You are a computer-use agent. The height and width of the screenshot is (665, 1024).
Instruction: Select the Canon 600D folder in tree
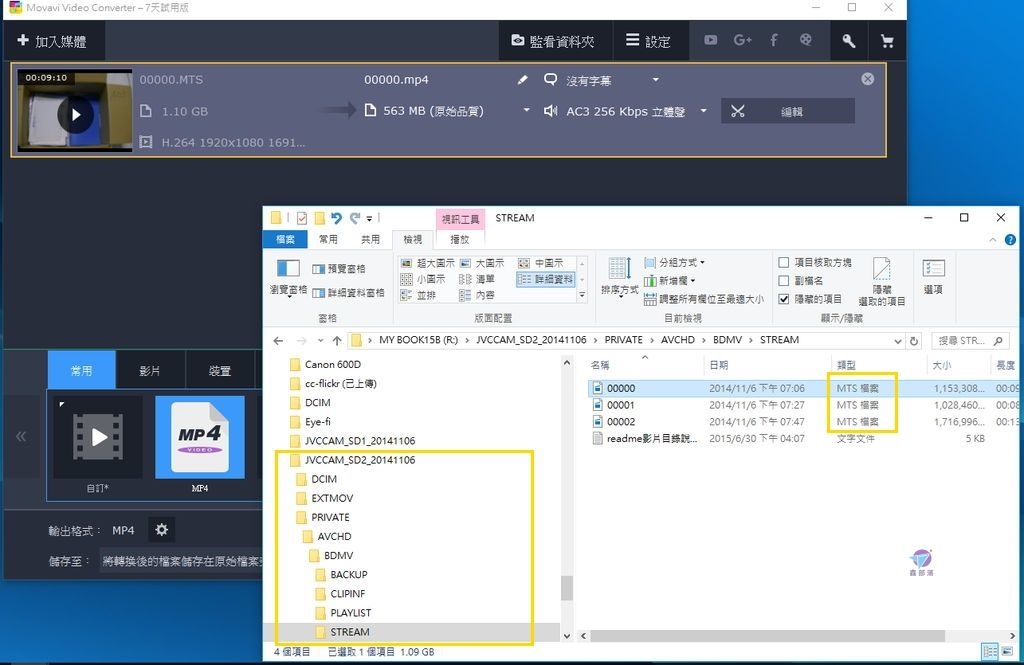click(x=332, y=364)
